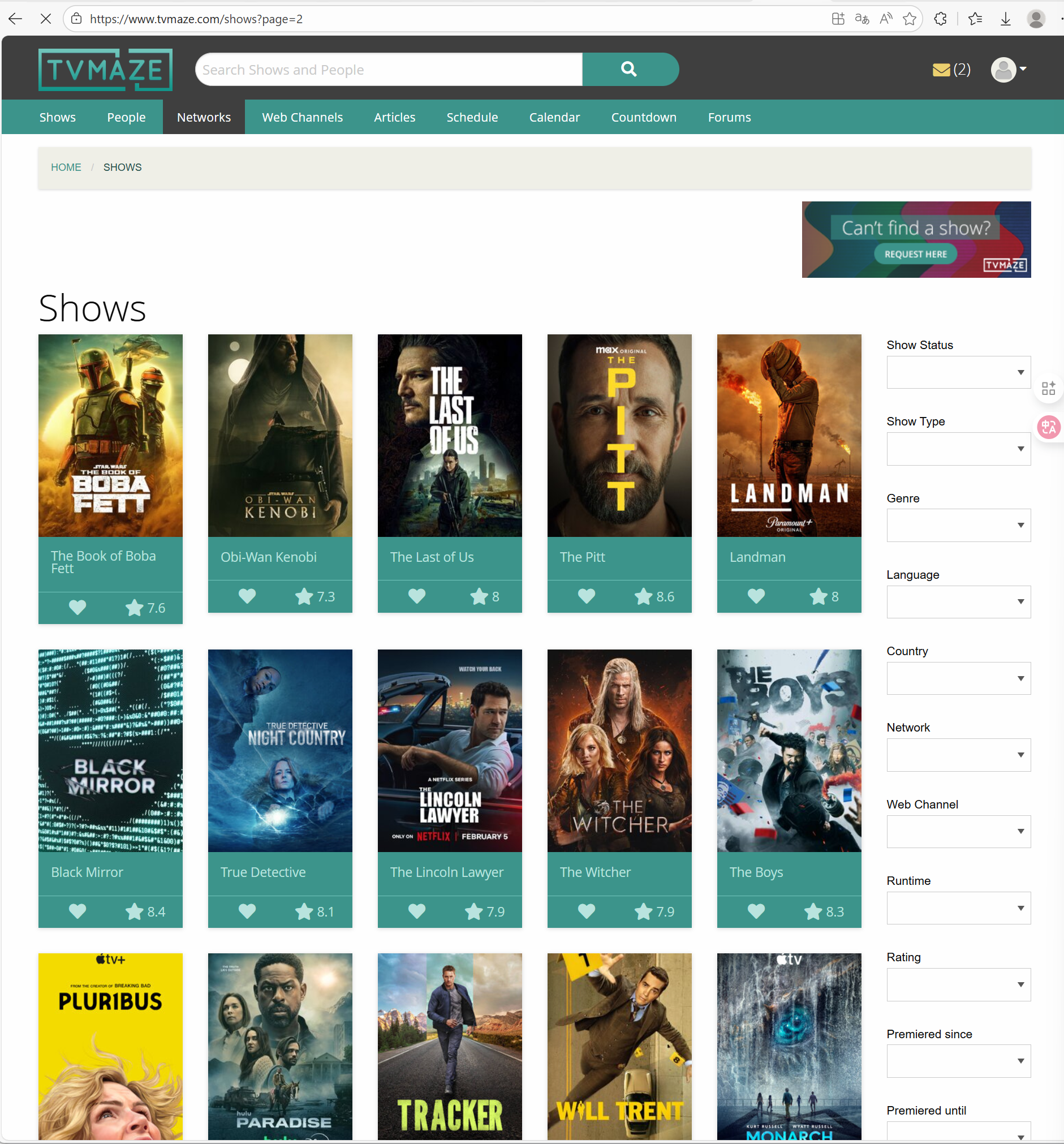
Task: Open the Networks nav tab
Action: click(204, 117)
